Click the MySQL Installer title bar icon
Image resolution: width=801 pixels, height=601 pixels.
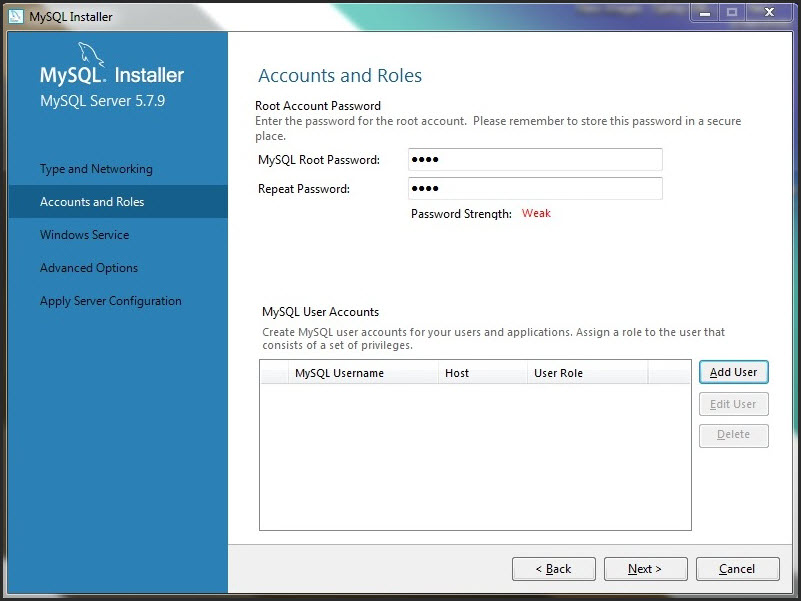pos(16,16)
